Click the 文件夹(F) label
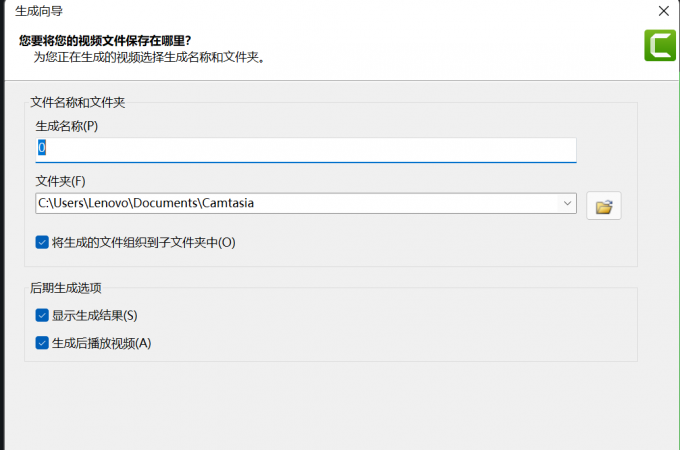Screen dimensions: 680x450 (x=61, y=181)
